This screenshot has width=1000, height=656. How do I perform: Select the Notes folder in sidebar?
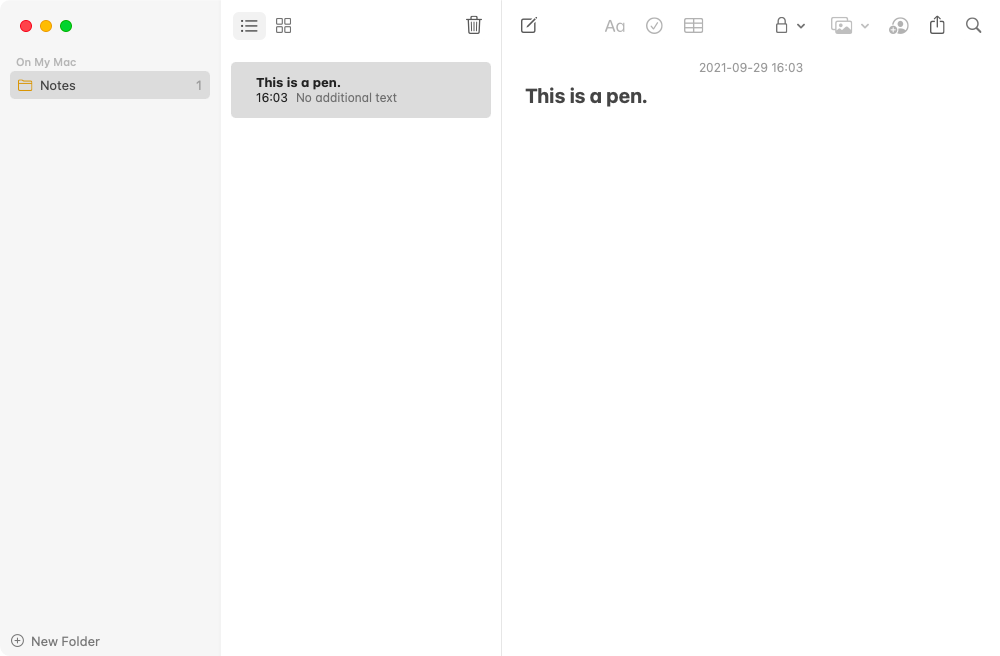click(x=110, y=85)
